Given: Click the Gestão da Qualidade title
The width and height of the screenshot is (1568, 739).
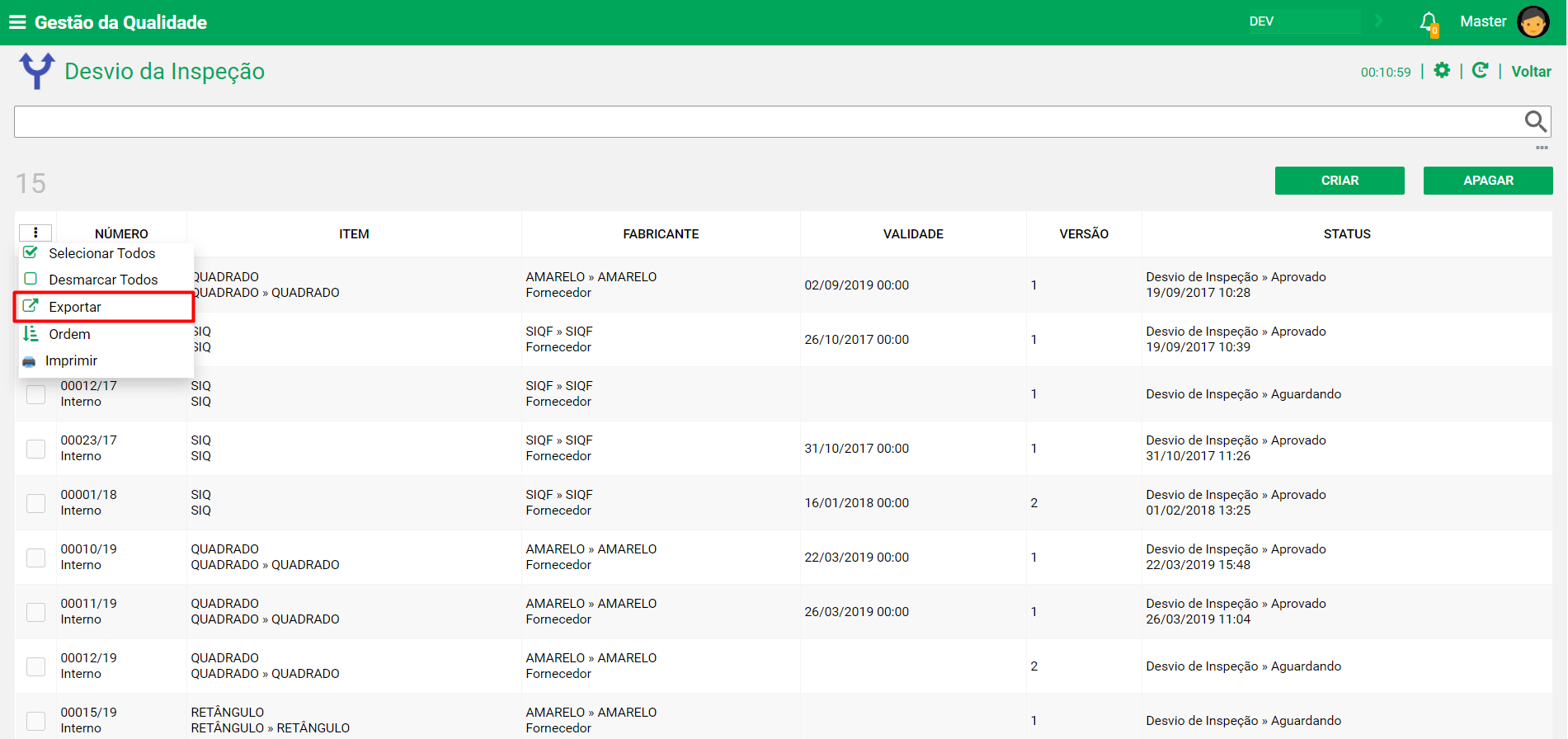Looking at the screenshot, I should (x=120, y=22).
